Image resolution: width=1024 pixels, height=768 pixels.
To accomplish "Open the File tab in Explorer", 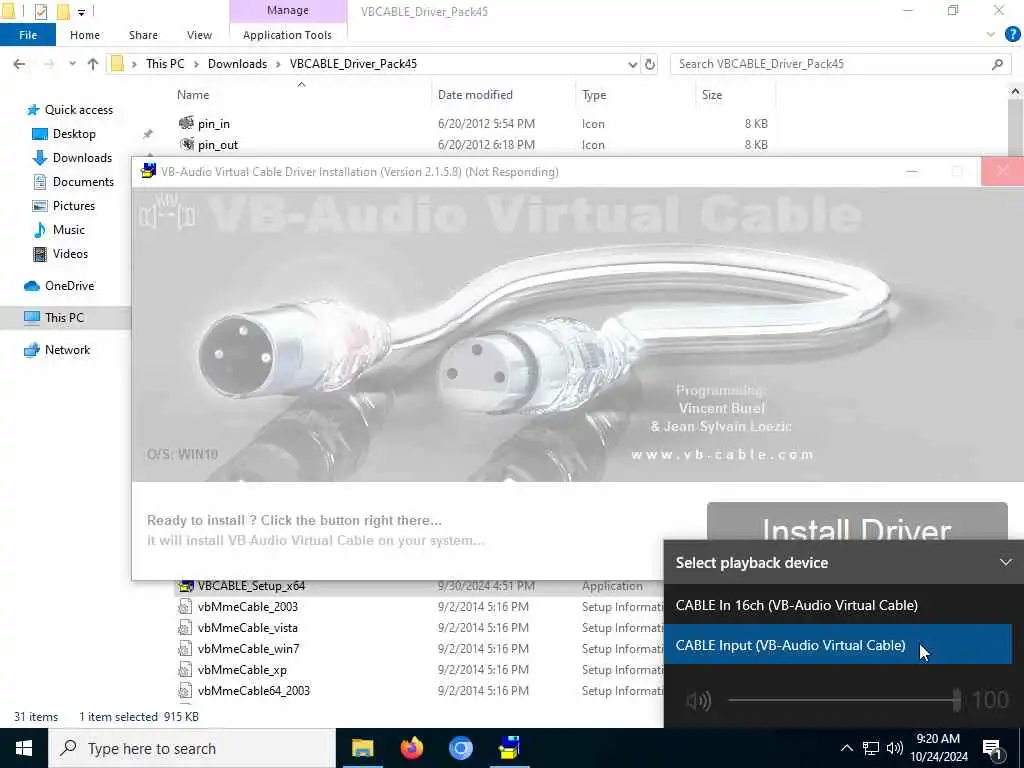I will (x=27, y=35).
